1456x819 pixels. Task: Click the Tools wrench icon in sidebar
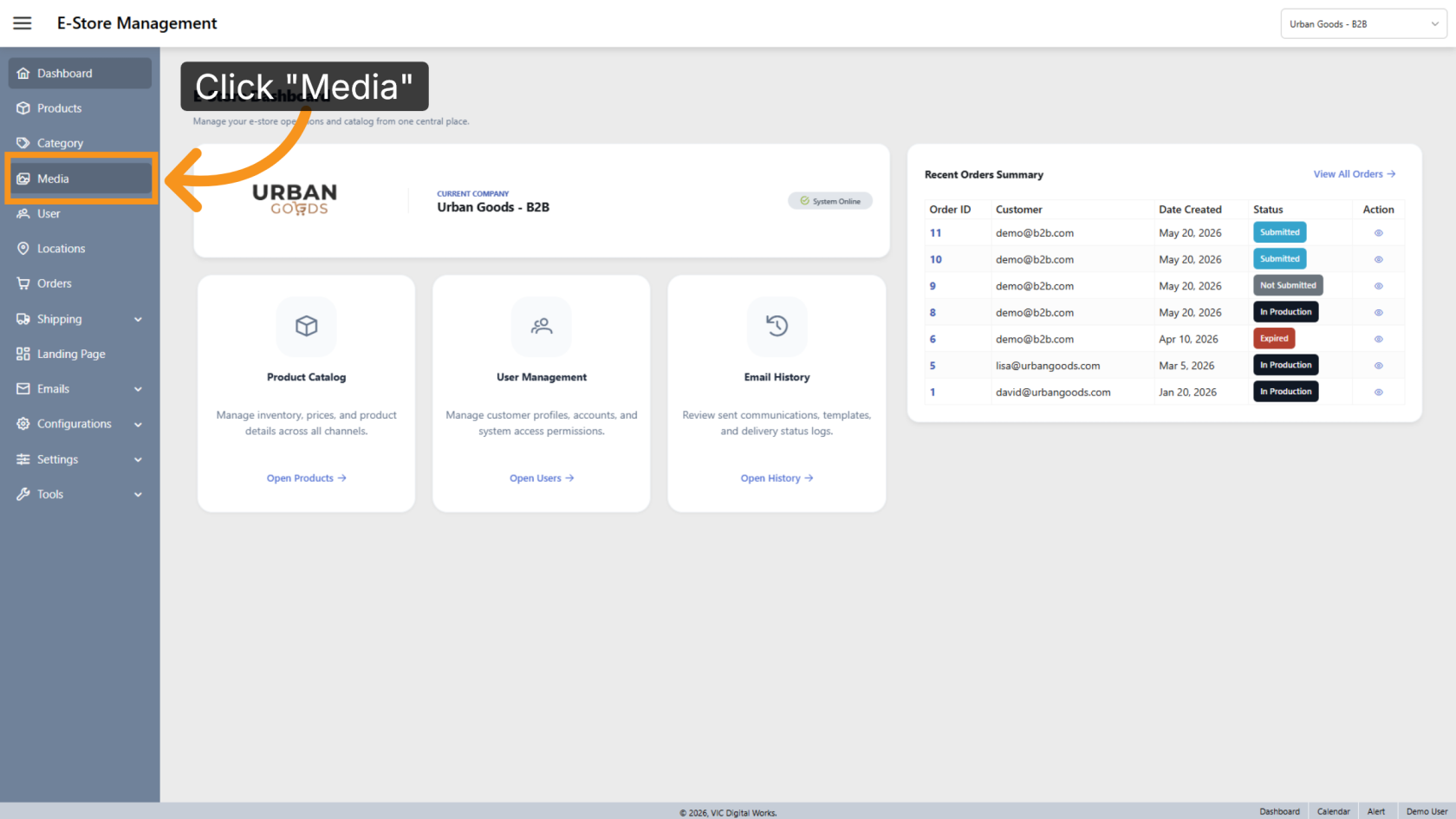(x=23, y=494)
